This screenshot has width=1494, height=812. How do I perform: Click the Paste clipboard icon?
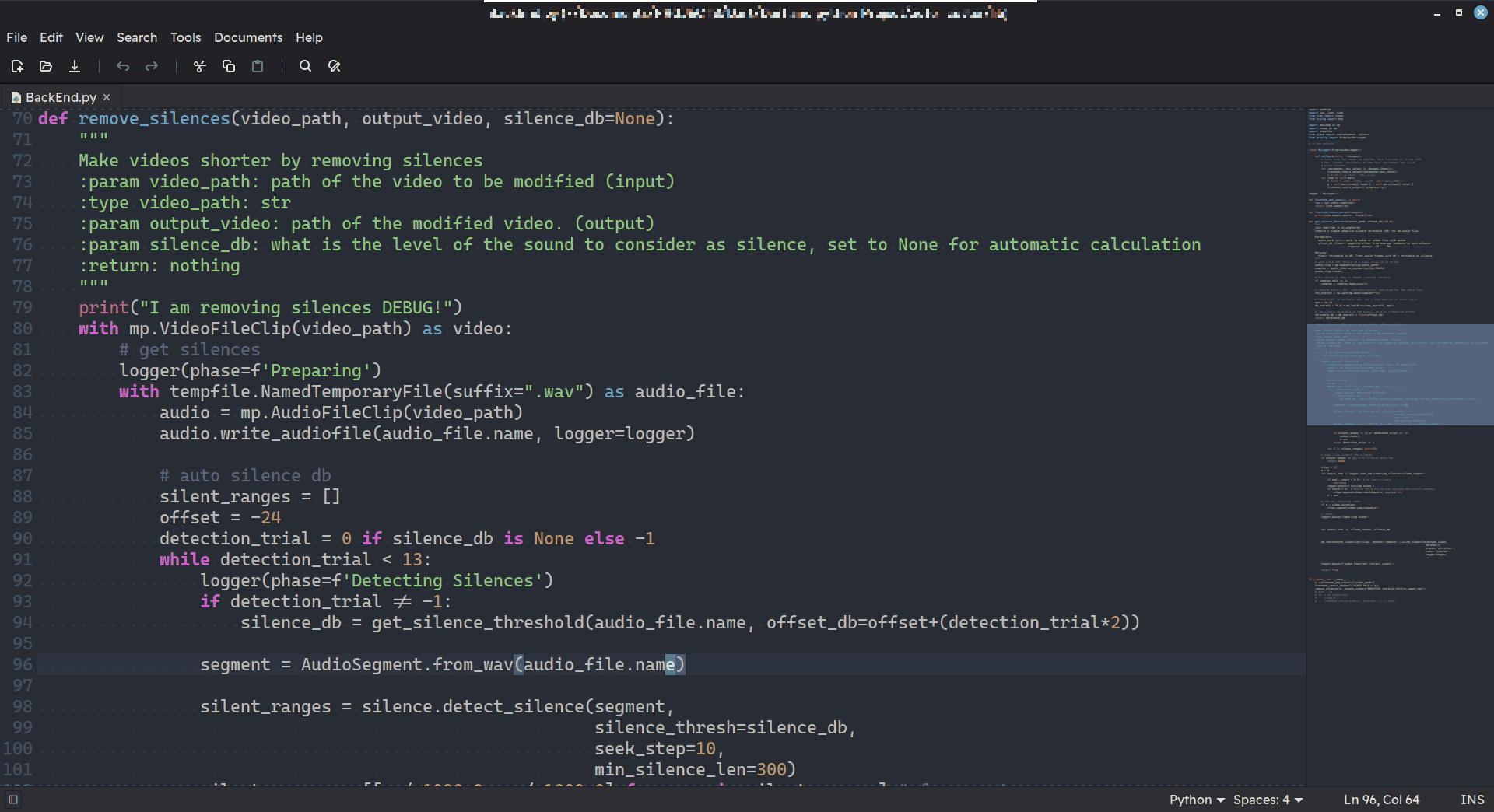click(x=258, y=66)
